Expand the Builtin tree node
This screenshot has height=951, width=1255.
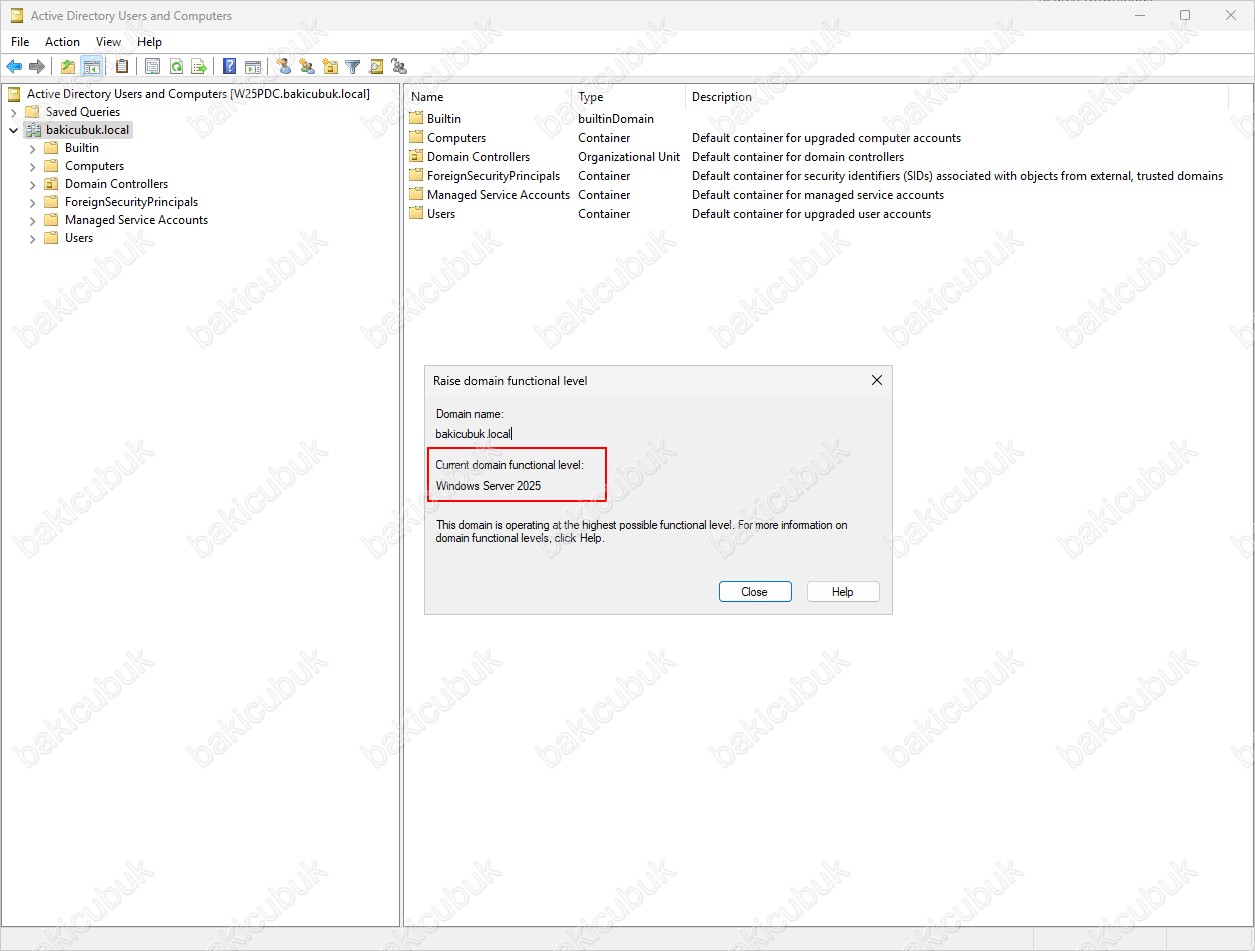click(32, 148)
